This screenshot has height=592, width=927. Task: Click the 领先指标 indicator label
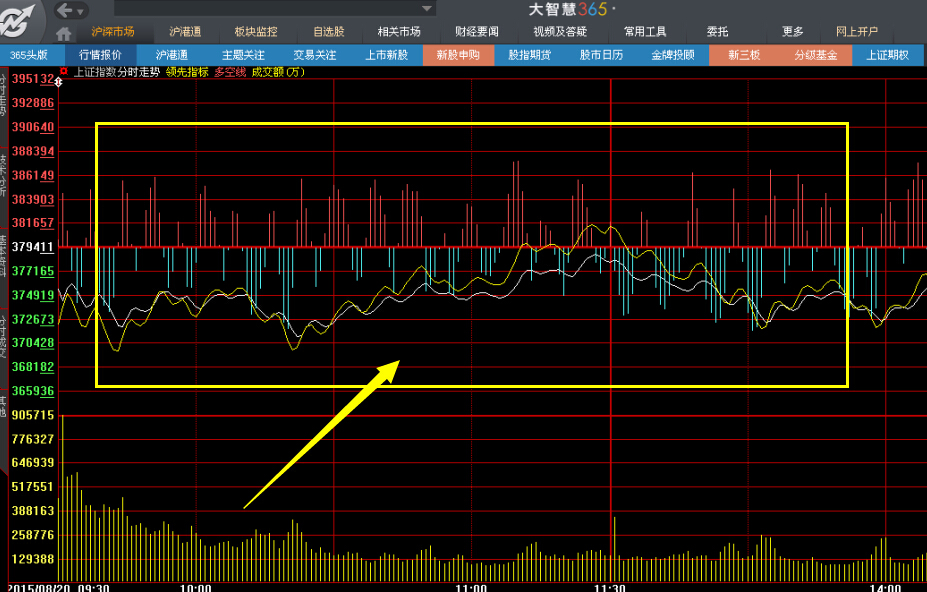(x=187, y=72)
